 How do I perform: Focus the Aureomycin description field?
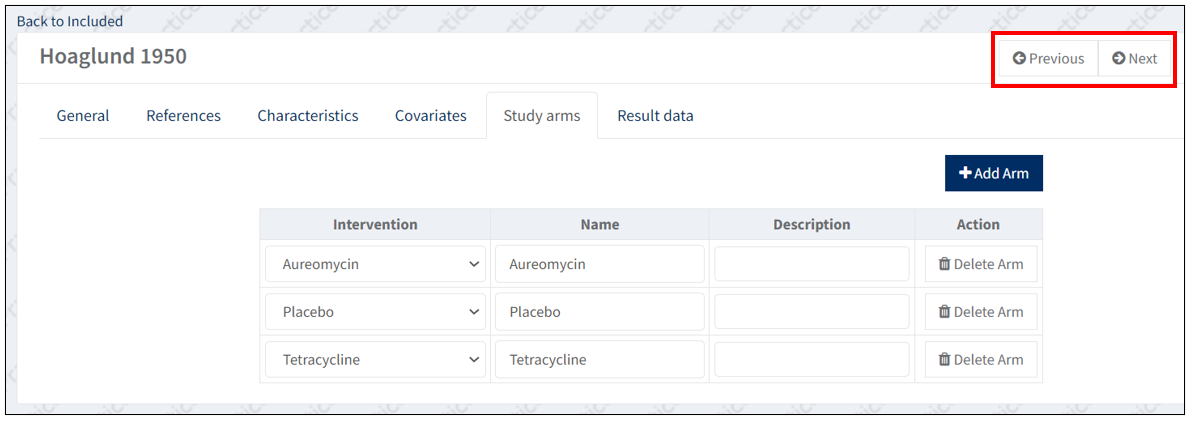(x=811, y=265)
